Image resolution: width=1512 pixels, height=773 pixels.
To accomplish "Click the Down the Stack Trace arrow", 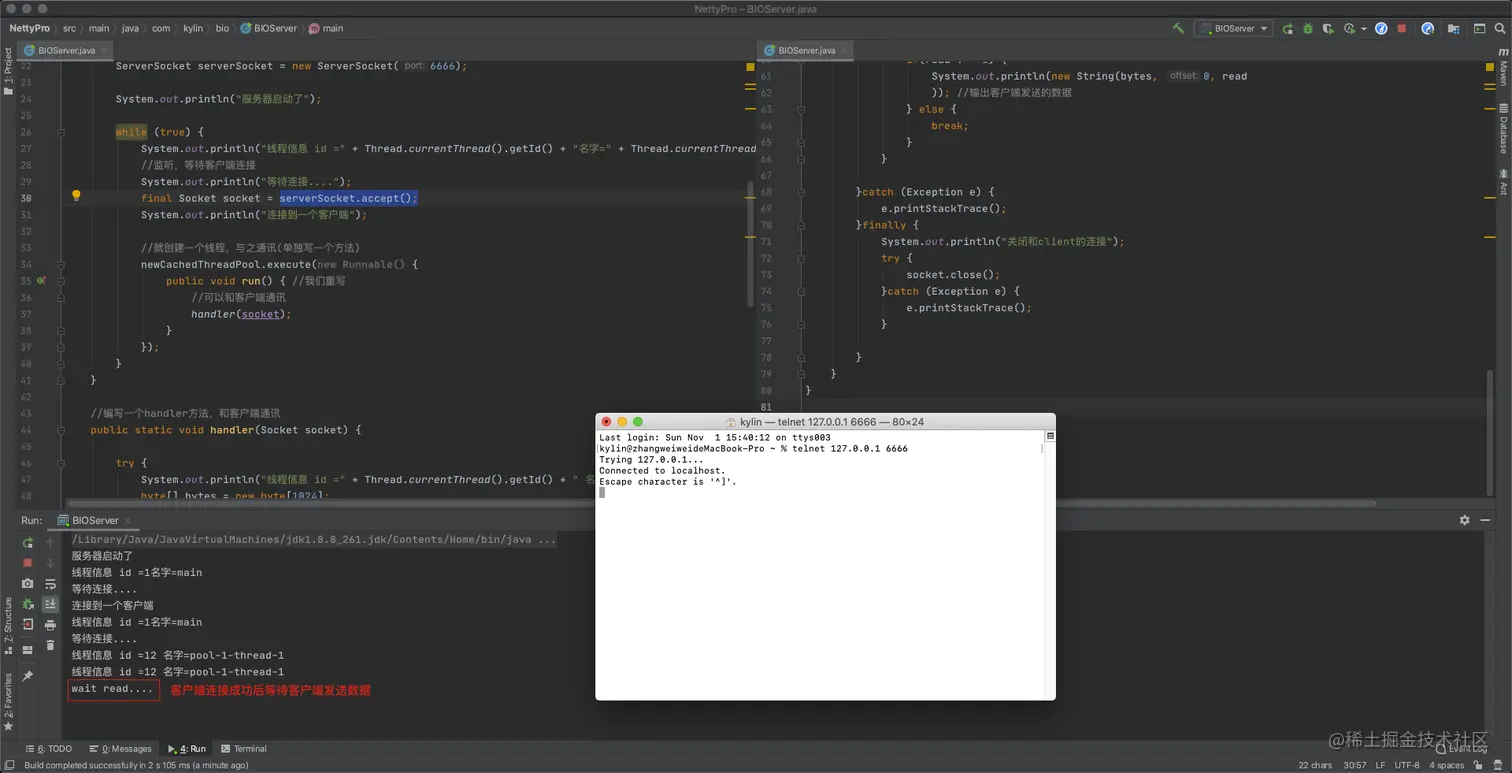I will click(x=50, y=563).
